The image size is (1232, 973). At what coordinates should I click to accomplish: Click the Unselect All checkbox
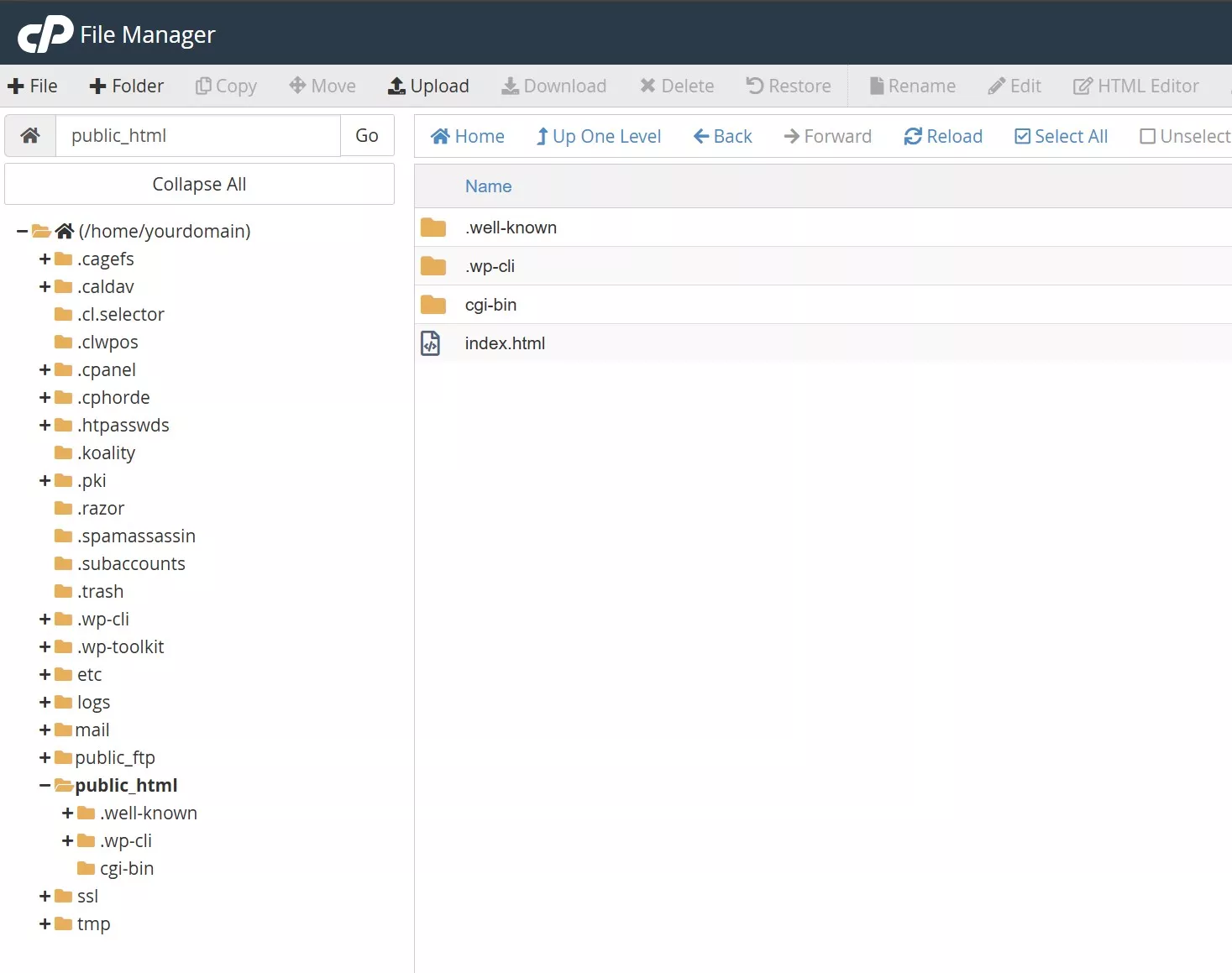click(x=1147, y=136)
